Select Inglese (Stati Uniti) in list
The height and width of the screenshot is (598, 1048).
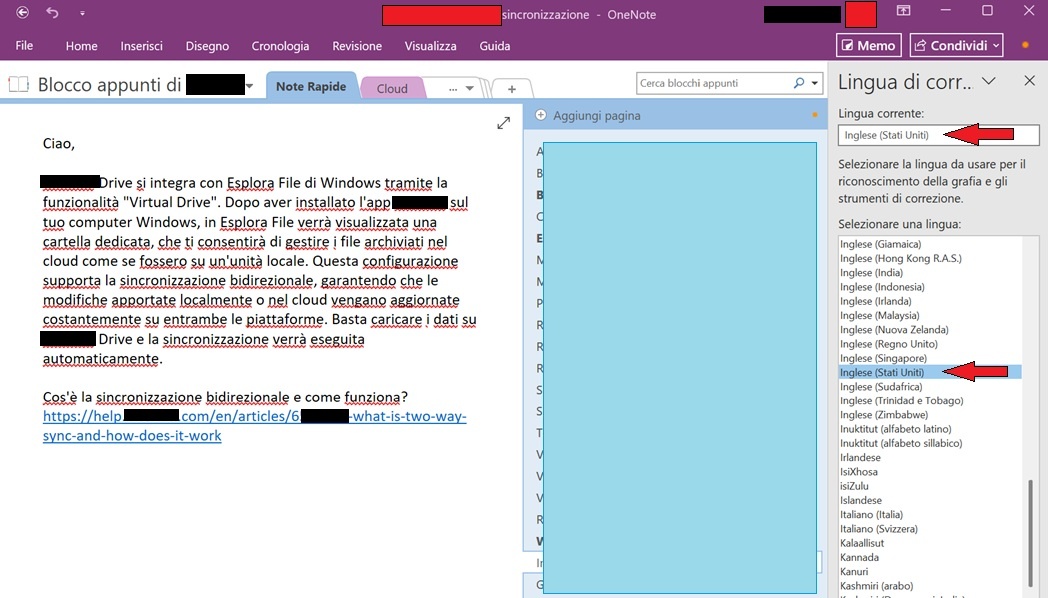click(930, 372)
